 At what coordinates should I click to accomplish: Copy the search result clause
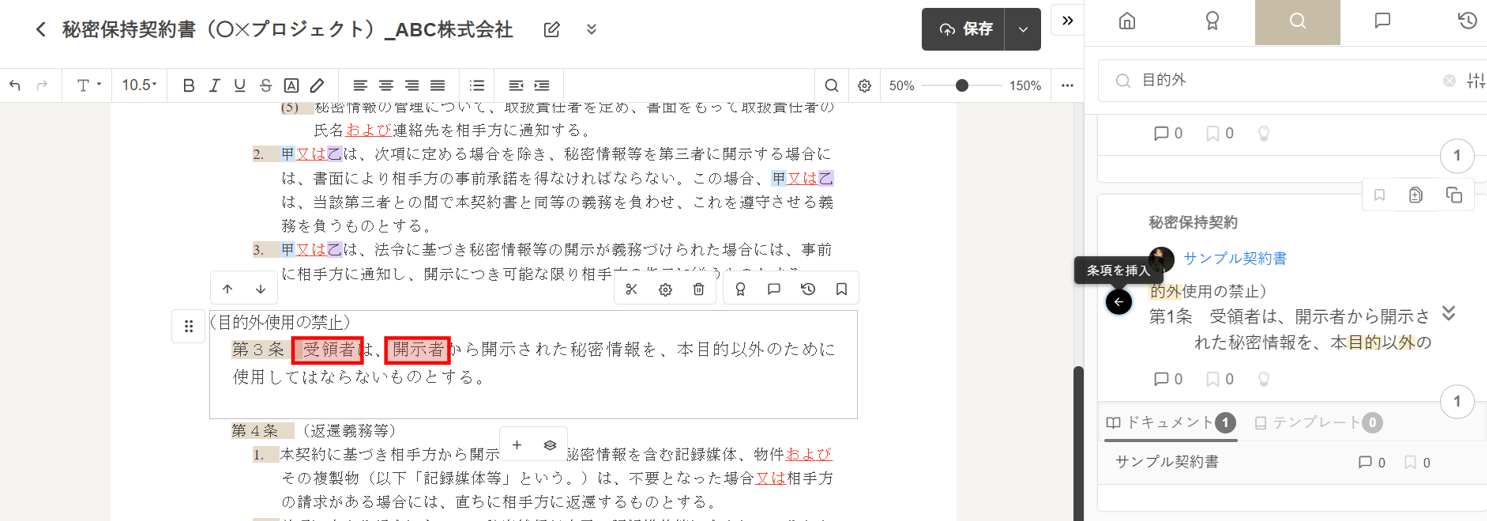pyautogui.click(x=1454, y=195)
